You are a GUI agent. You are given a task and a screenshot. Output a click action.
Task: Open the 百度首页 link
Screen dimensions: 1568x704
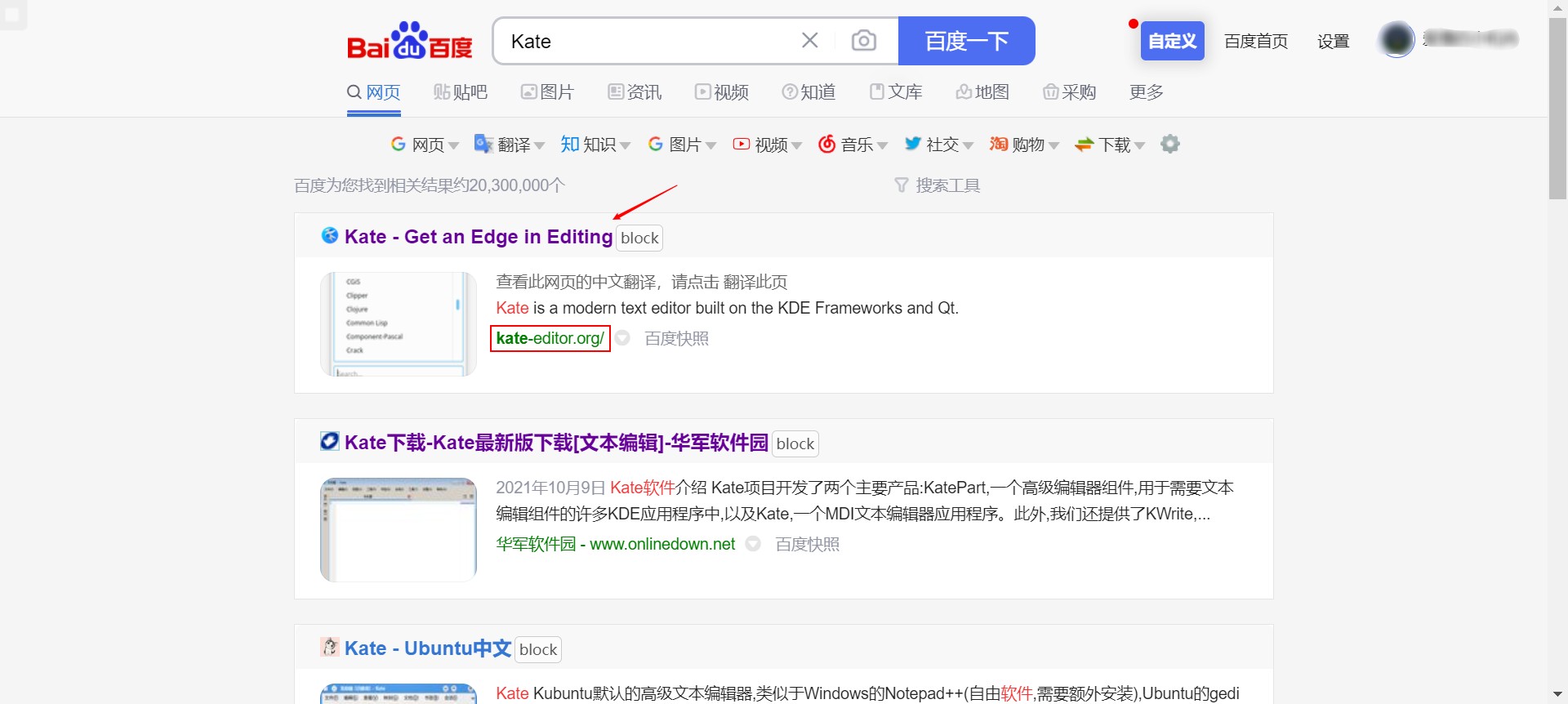pyautogui.click(x=1256, y=41)
